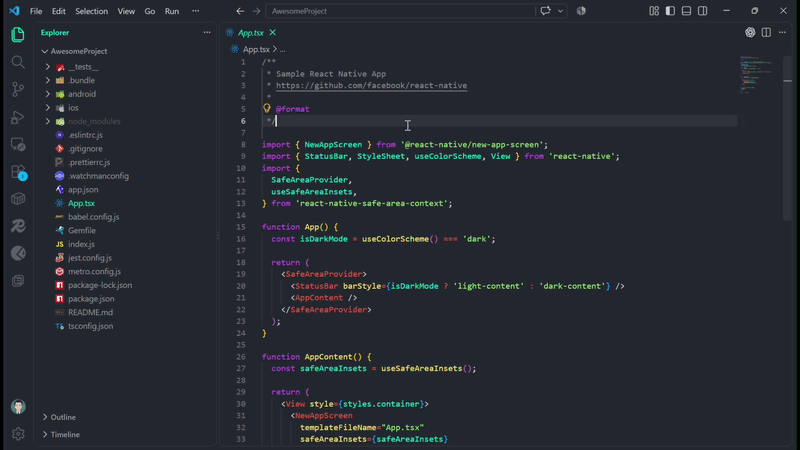Go back with the left arrow

click(240, 11)
